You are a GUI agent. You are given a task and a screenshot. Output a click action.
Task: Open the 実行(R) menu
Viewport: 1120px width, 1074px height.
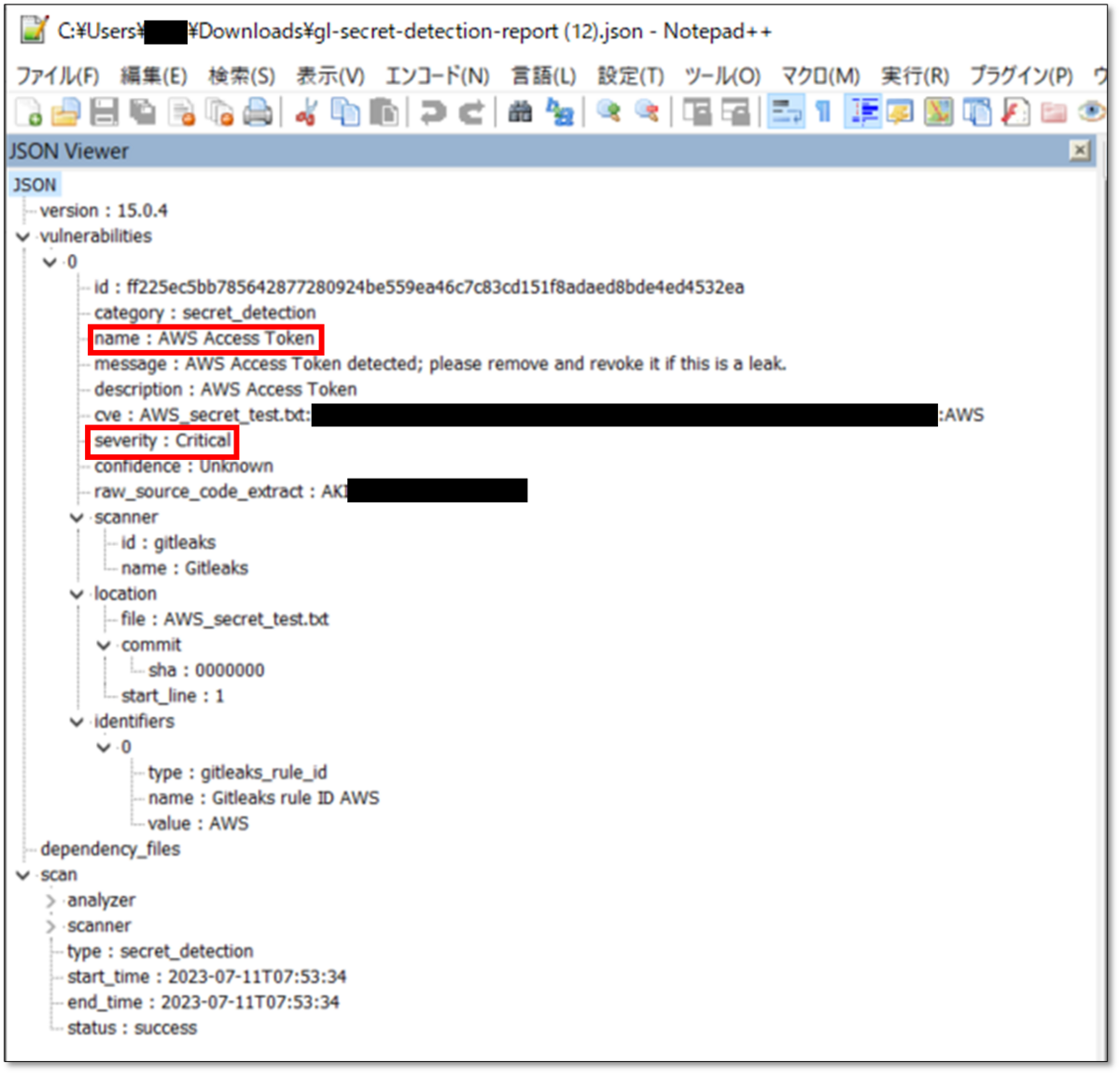[916, 76]
